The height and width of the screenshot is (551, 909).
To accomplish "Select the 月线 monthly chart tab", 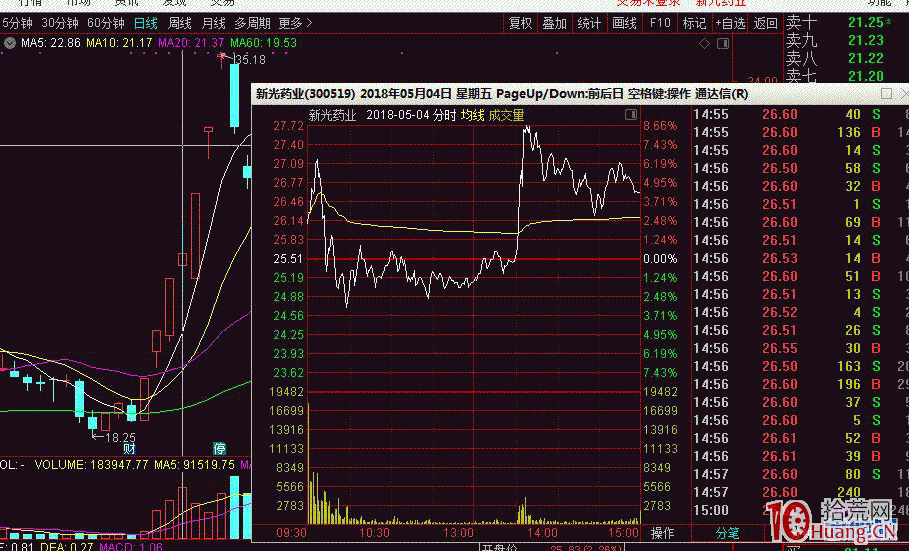I will click(x=213, y=24).
